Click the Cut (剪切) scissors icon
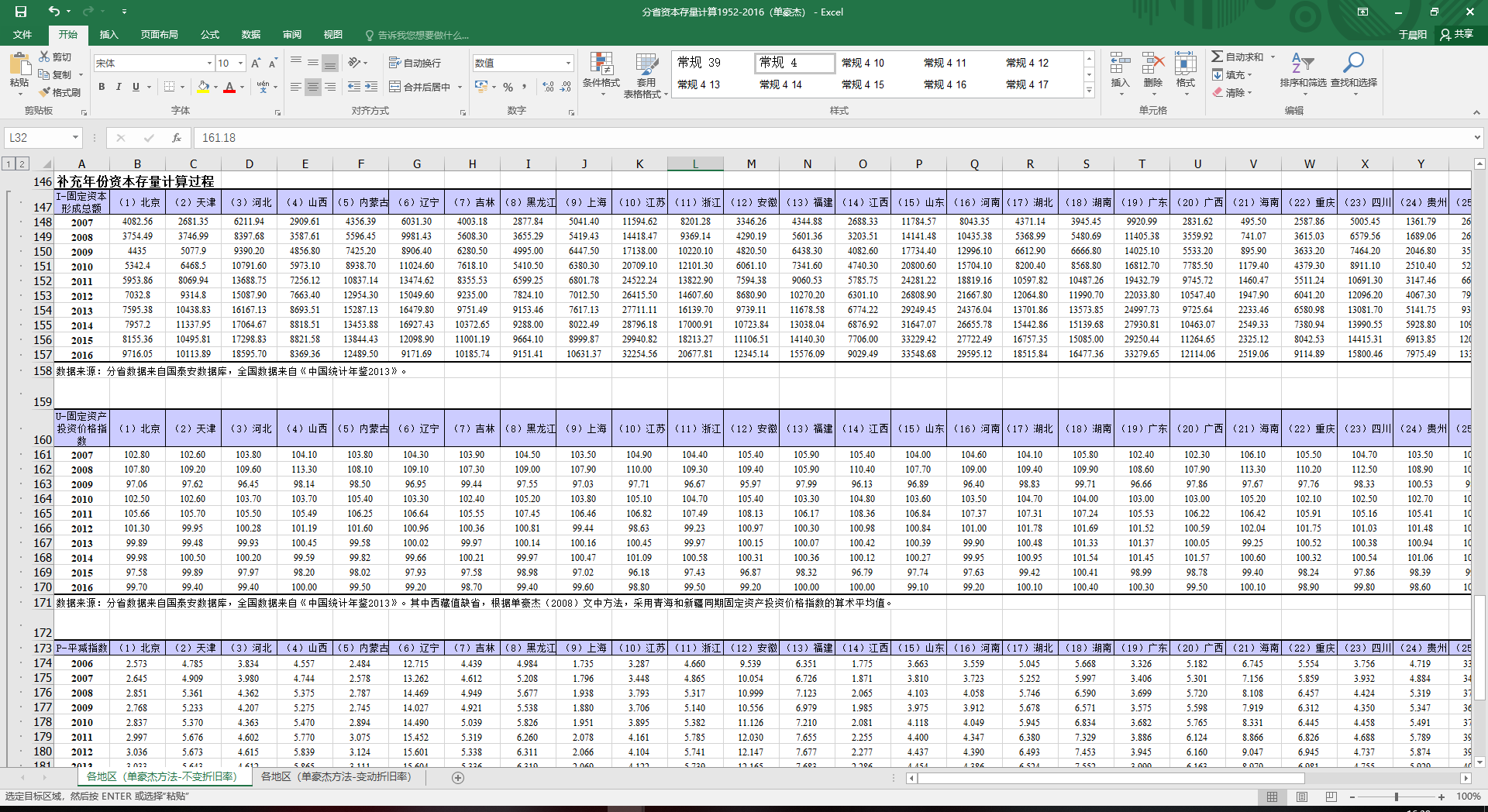Viewport: 1488px width, 812px height. (x=45, y=57)
